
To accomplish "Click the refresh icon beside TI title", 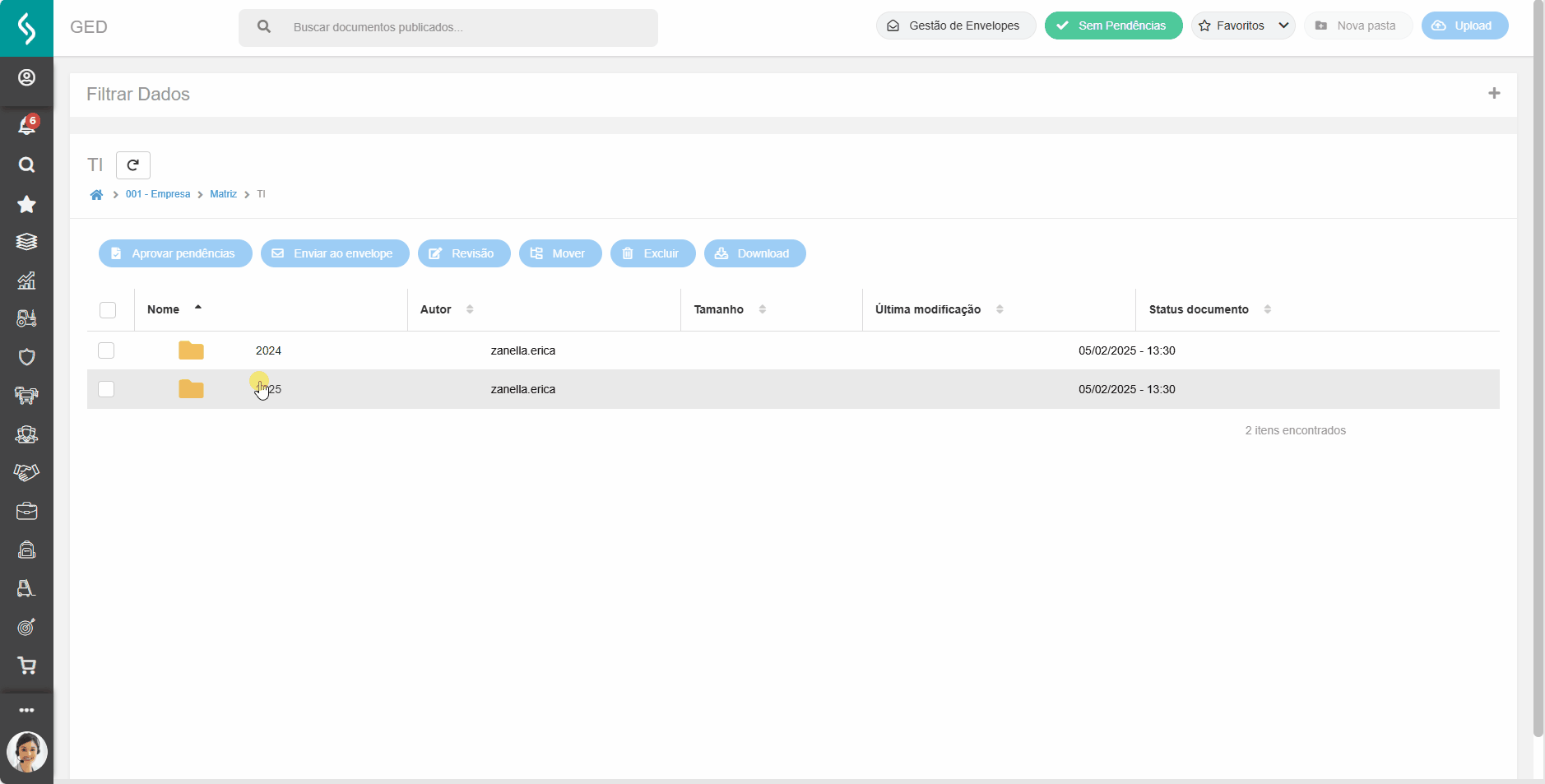I will (x=133, y=165).
